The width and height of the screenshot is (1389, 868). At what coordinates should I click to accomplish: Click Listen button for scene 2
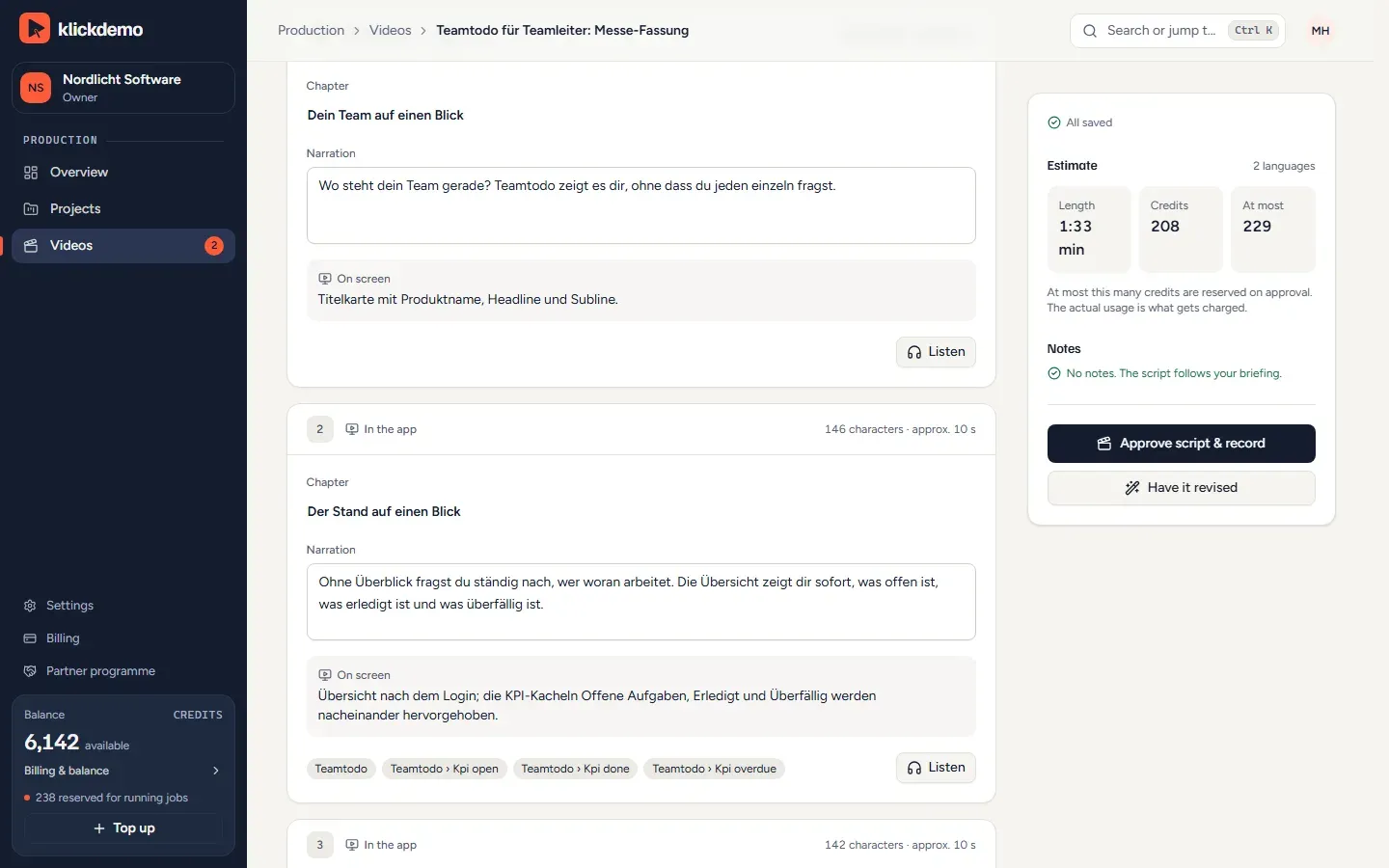pyautogui.click(x=936, y=768)
